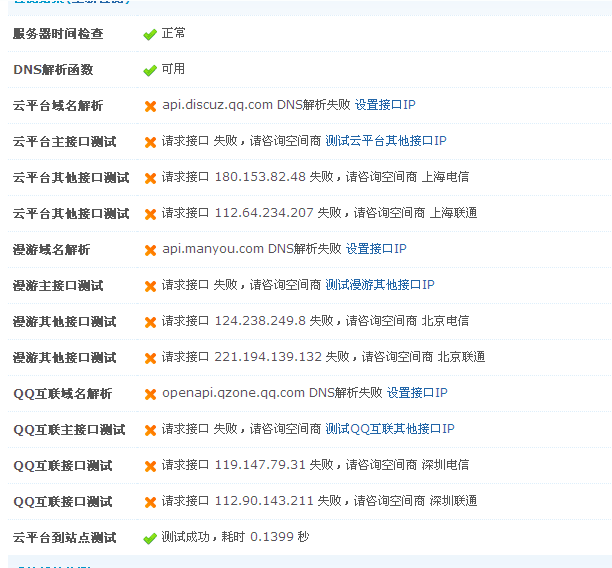
Task: Click the orange X icon beside api.manyou.com
Action: [x=150, y=250]
